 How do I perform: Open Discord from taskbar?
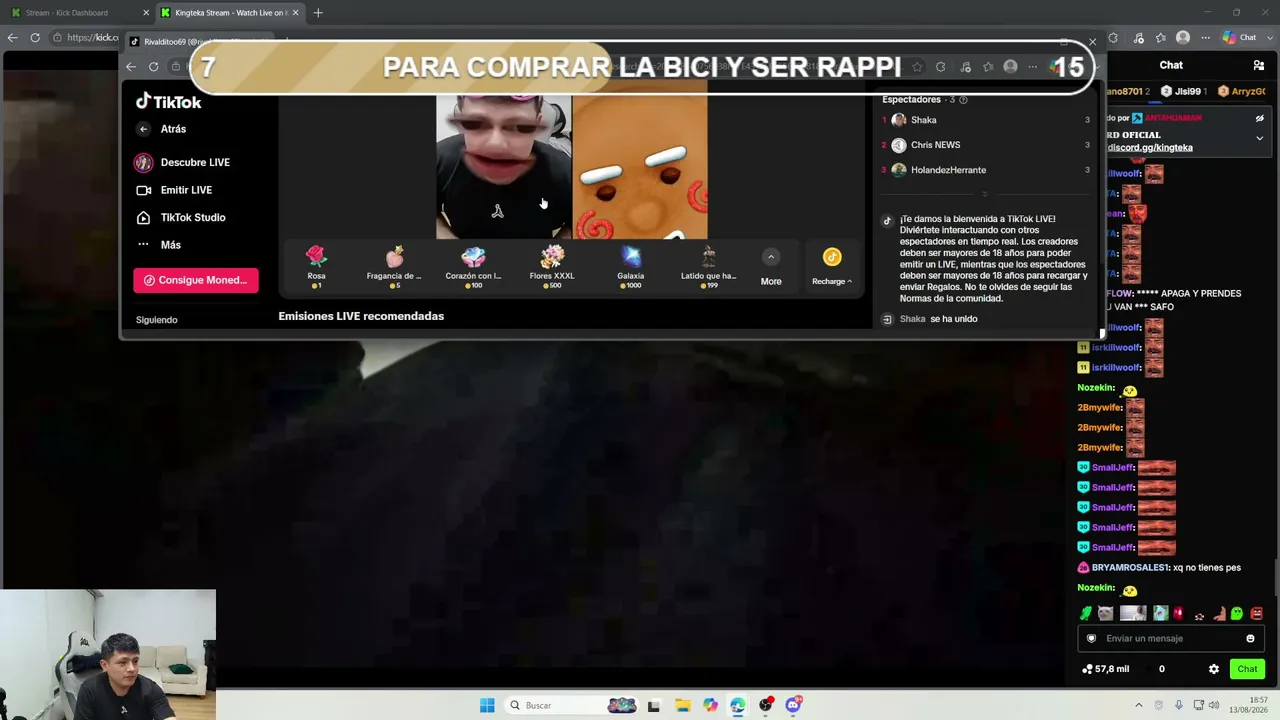point(794,705)
